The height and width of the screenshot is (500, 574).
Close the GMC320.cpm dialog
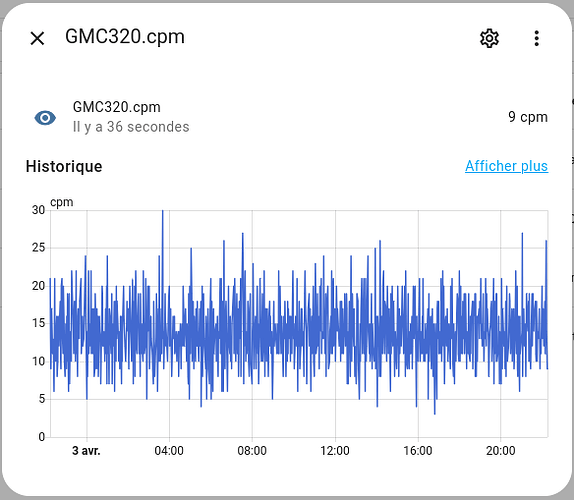tap(37, 38)
